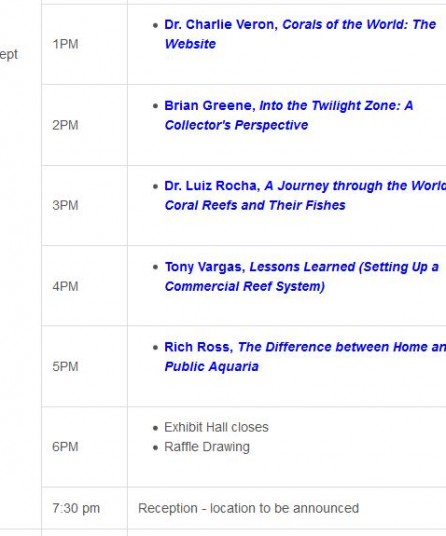Click Coral Reefs and Their Fishes text
The width and height of the screenshot is (446, 536).
click(255, 205)
